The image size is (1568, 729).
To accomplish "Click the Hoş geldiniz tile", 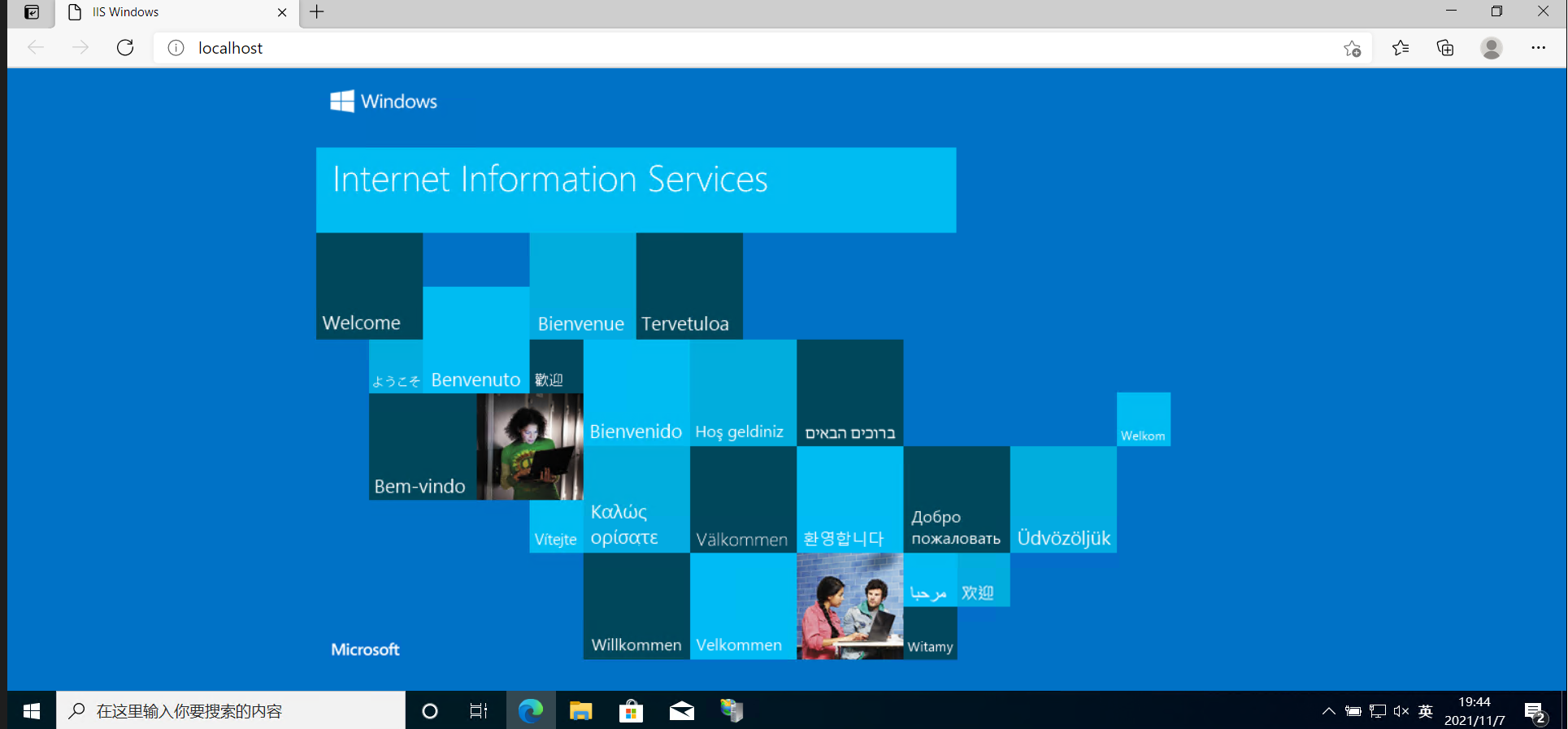I will pyautogui.click(x=743, y=393).
